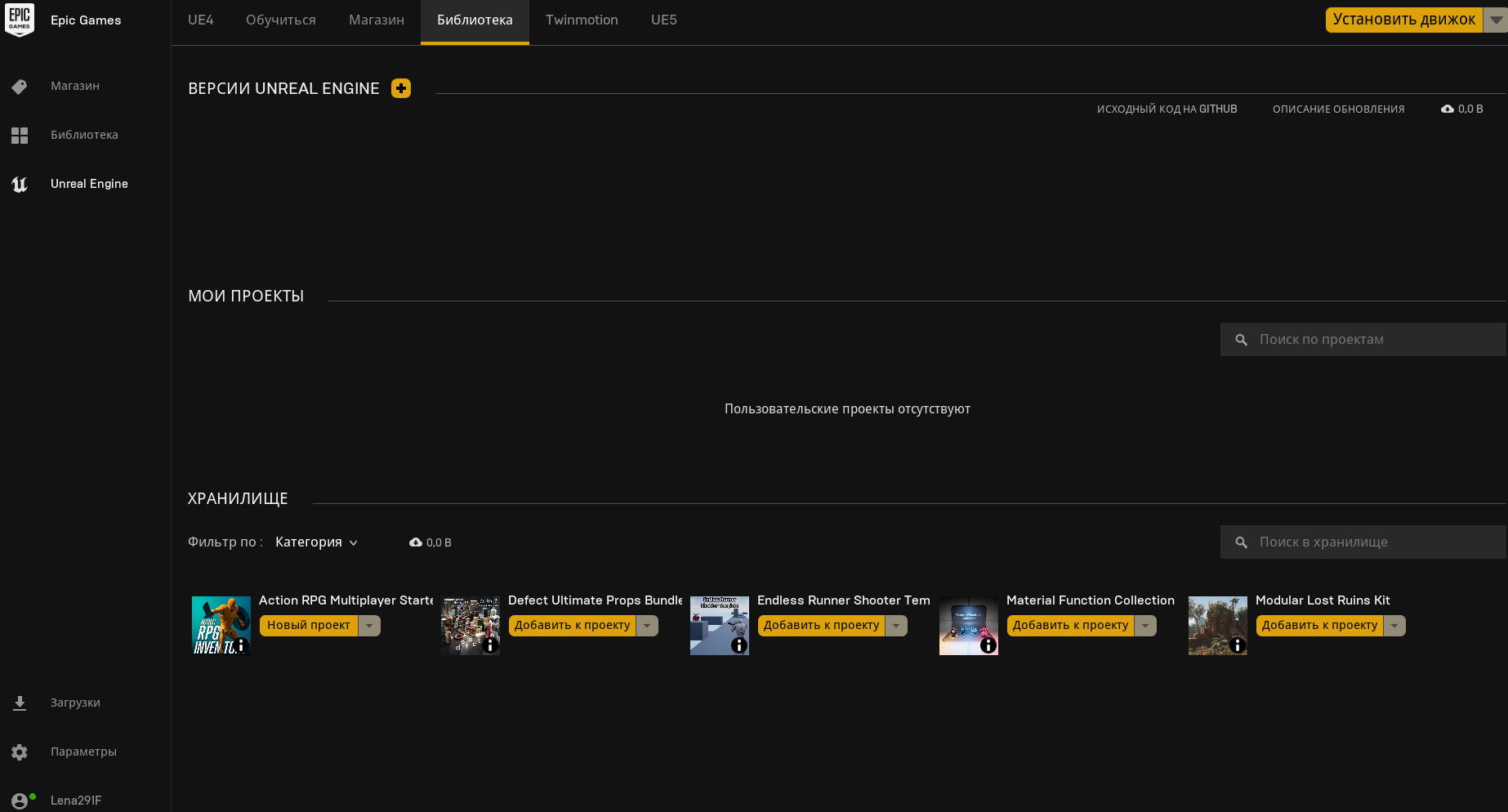Switch to the Обучиться tab

(x=281, y=20)
